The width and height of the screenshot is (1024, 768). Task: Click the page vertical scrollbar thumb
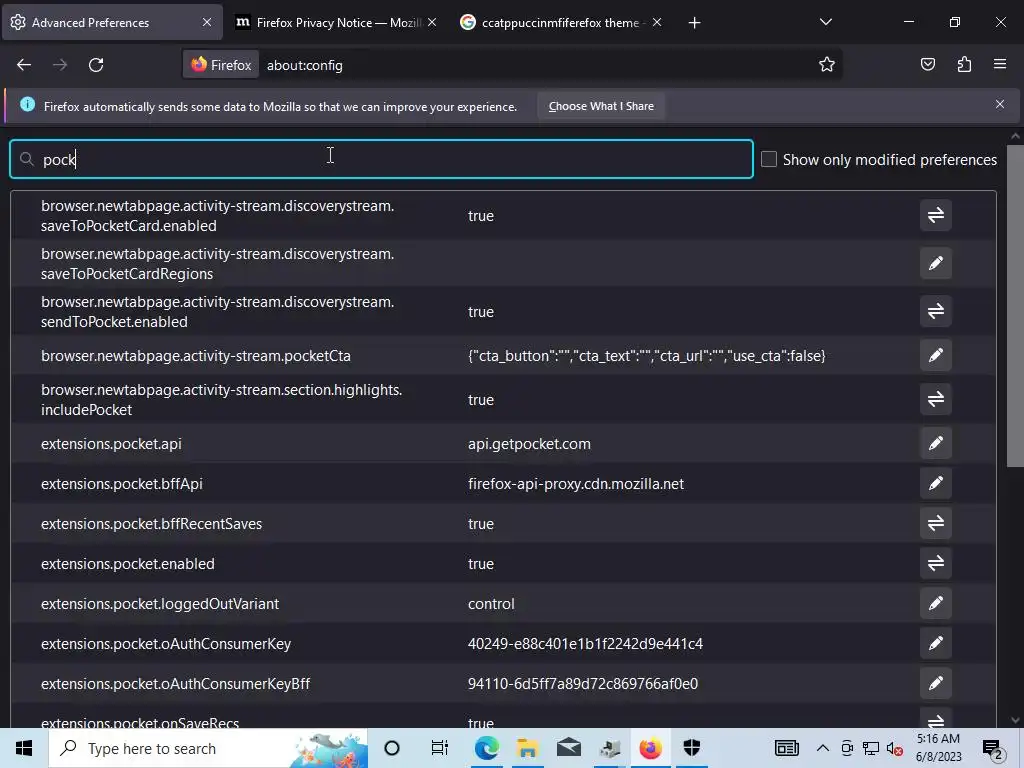point(1015,306)
